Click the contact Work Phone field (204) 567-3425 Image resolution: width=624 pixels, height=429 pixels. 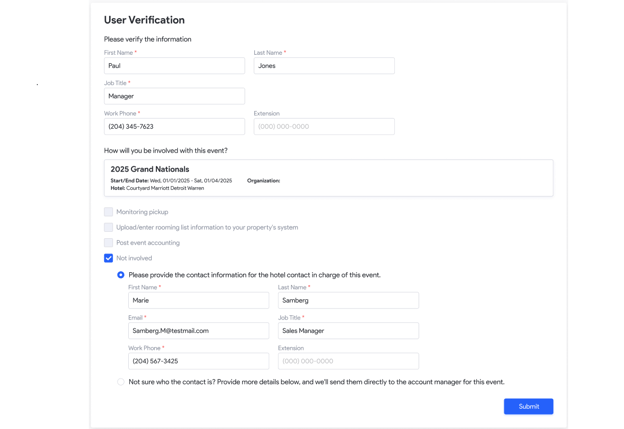point(199,361)
